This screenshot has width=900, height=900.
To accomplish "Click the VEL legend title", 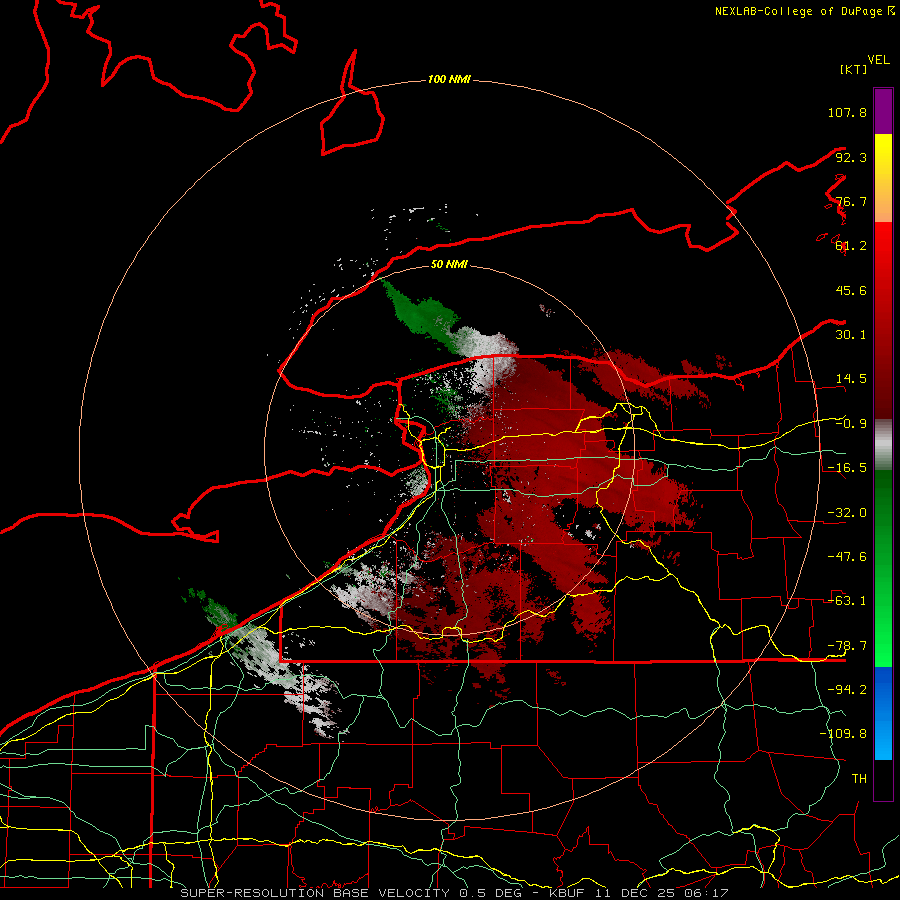I will pos(878,60).
